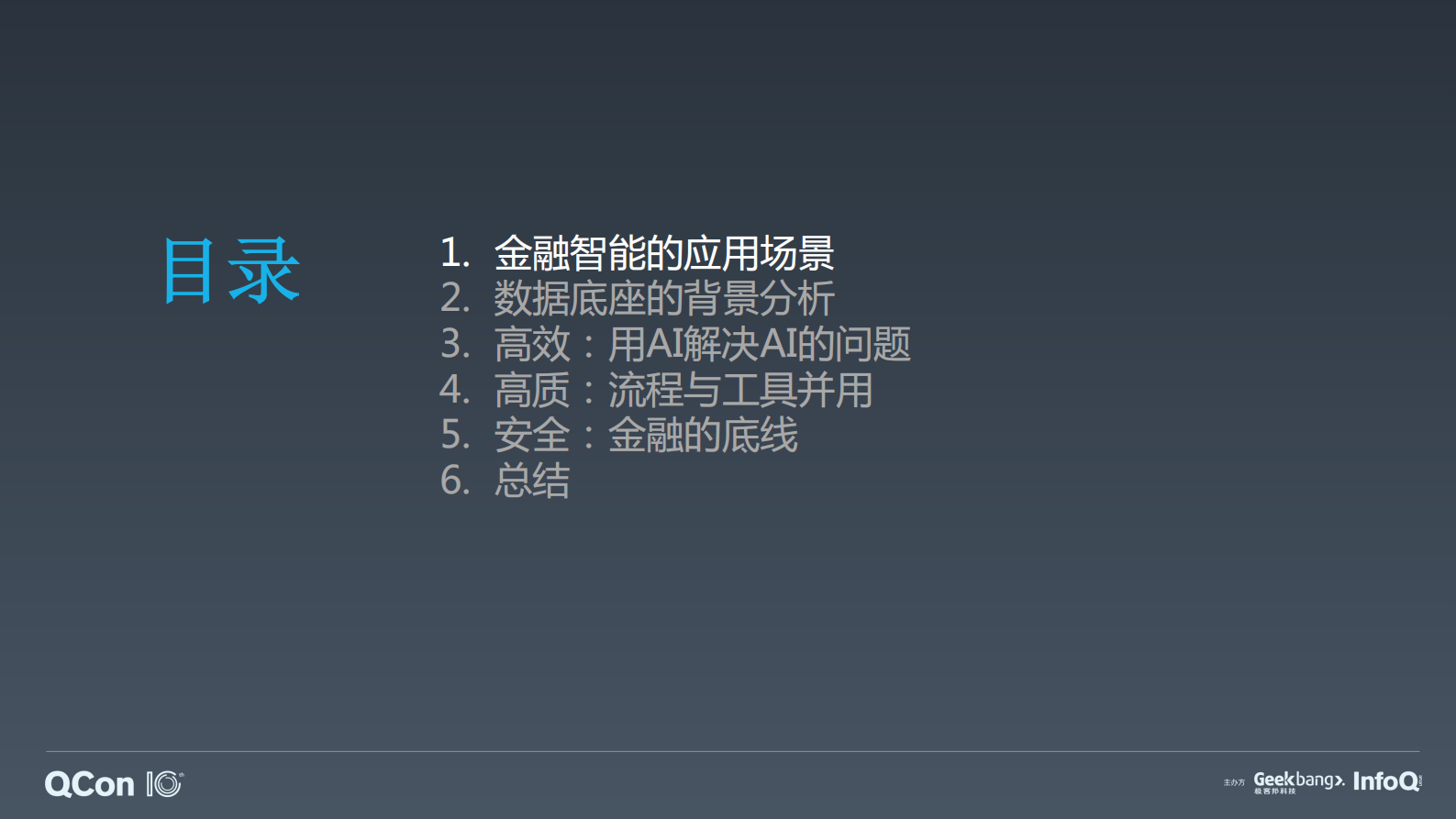Image resolution: width=1456 pixels, height=819 pixels.
Task: Select list number 4.
Action: coord(455,390)
